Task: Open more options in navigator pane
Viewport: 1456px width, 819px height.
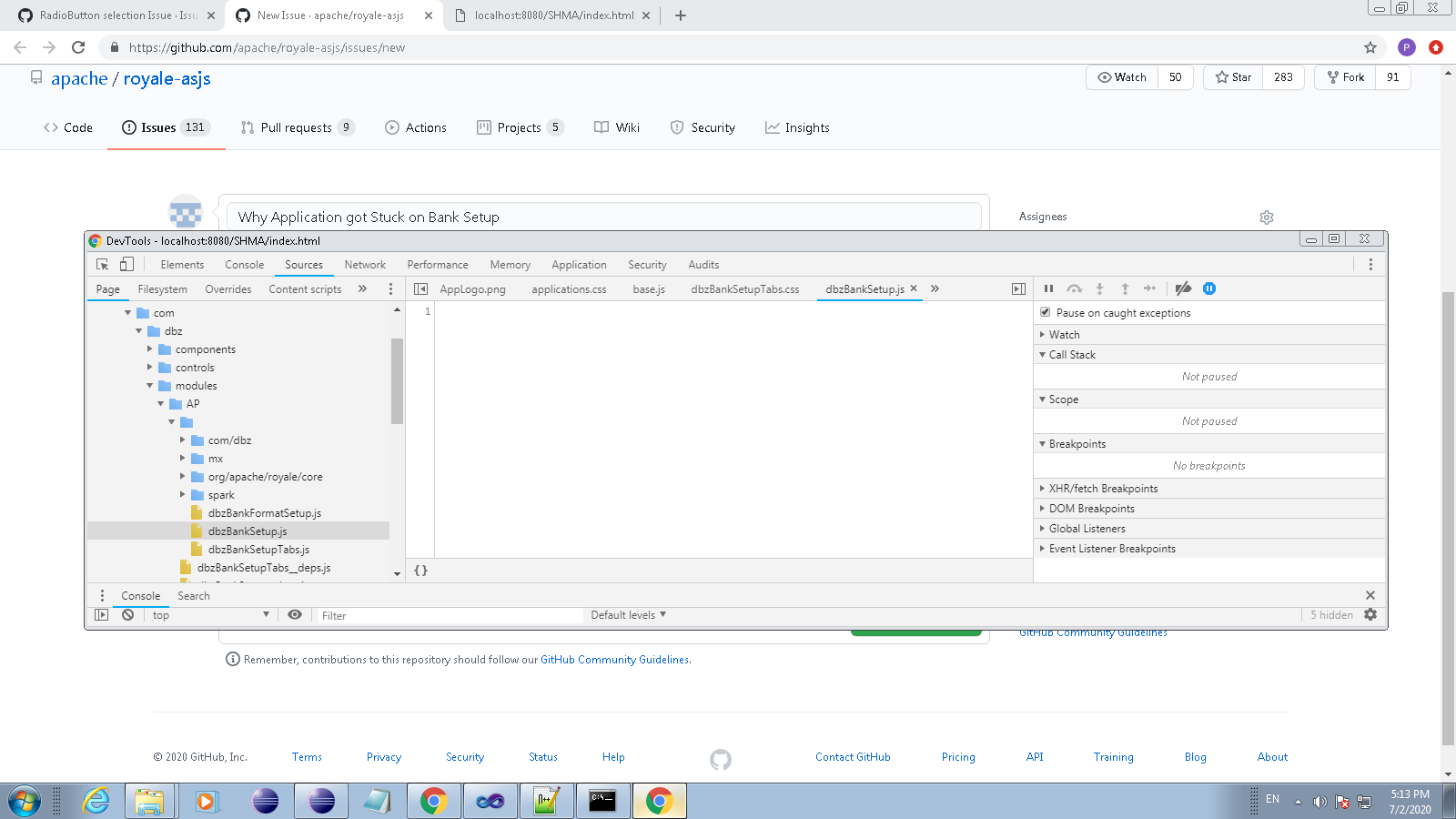Action: (x=391, y=289)
